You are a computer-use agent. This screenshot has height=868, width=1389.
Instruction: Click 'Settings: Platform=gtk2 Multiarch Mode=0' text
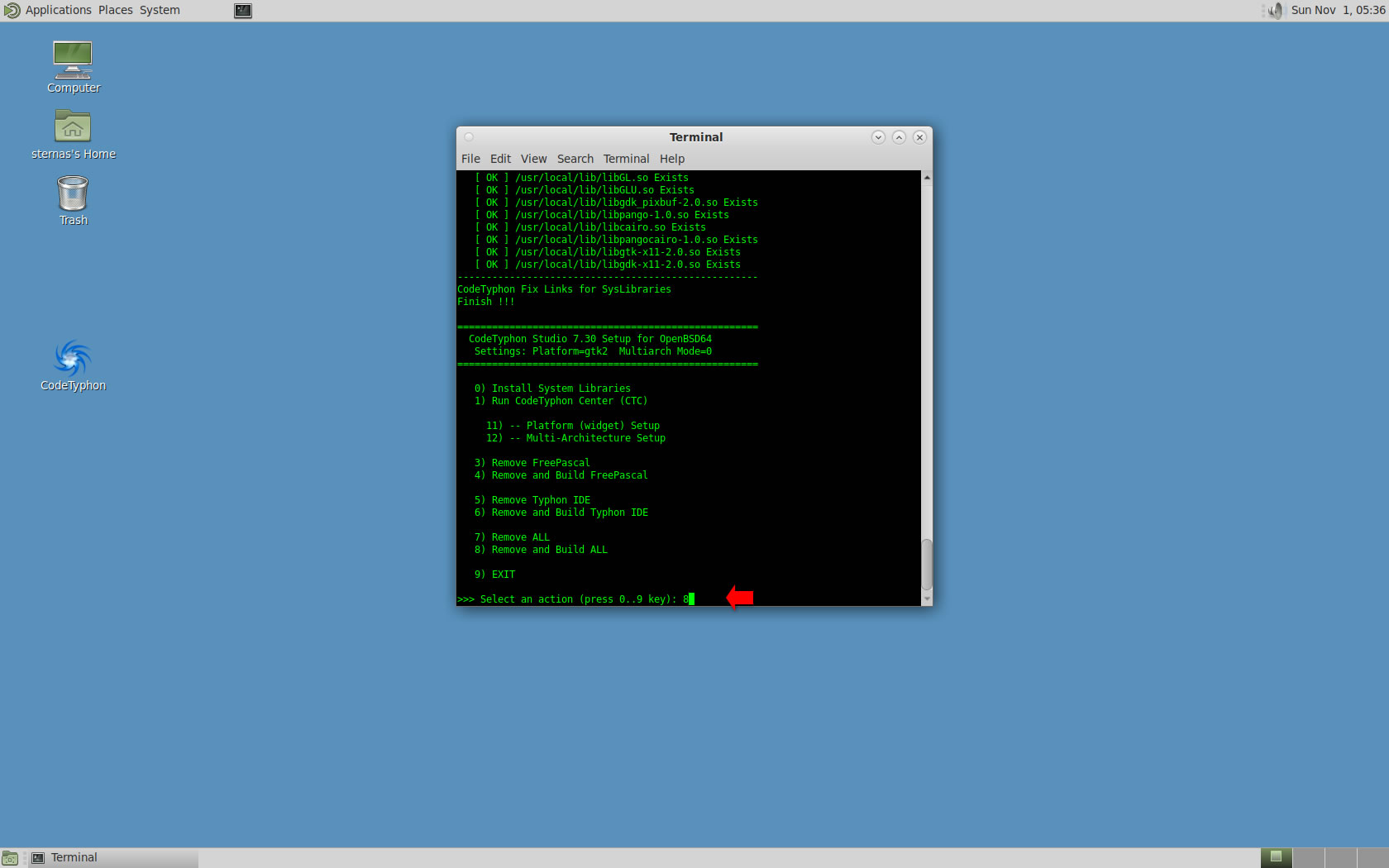(593, 351)
